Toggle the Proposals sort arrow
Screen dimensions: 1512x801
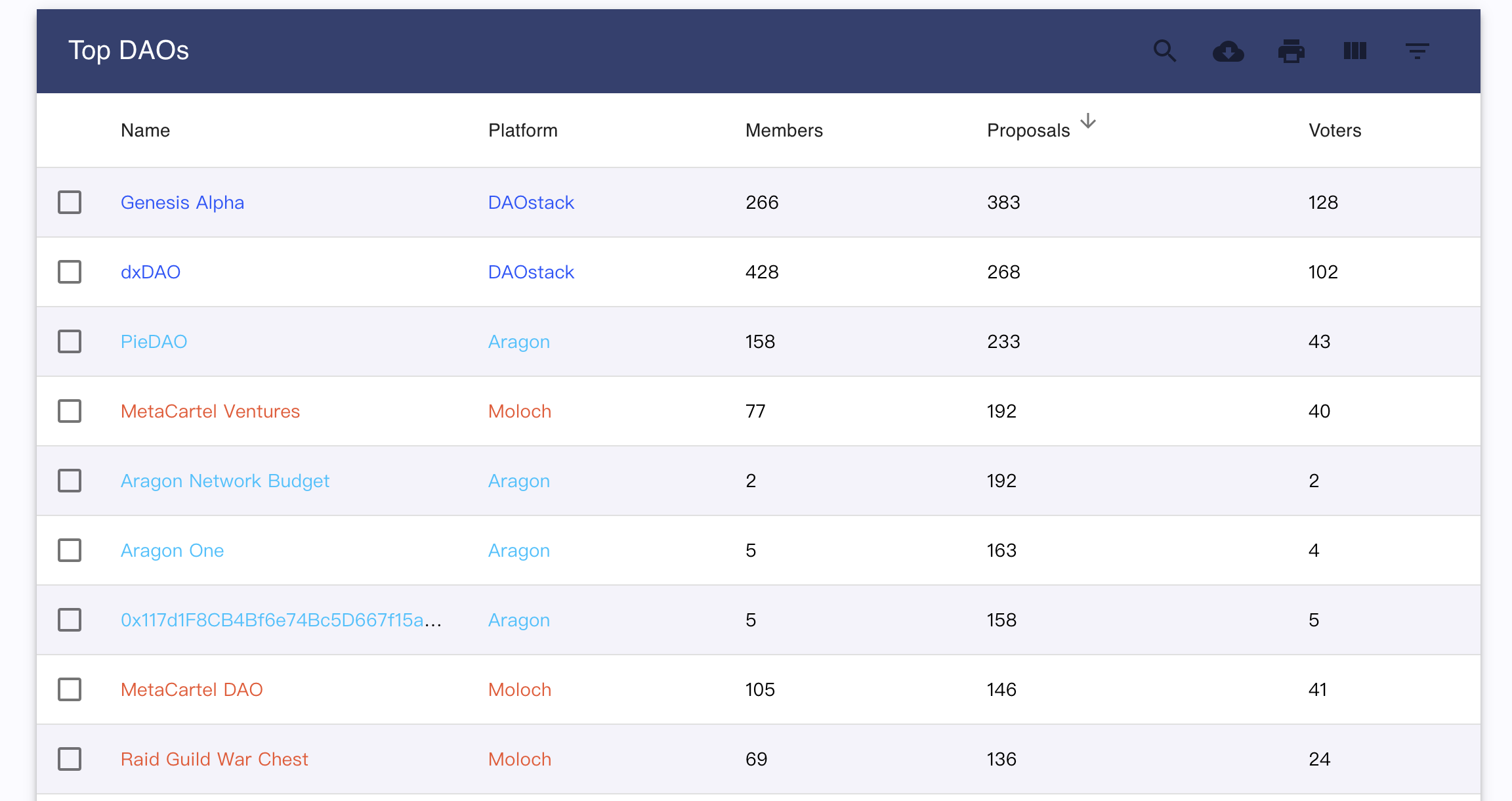1088,121
